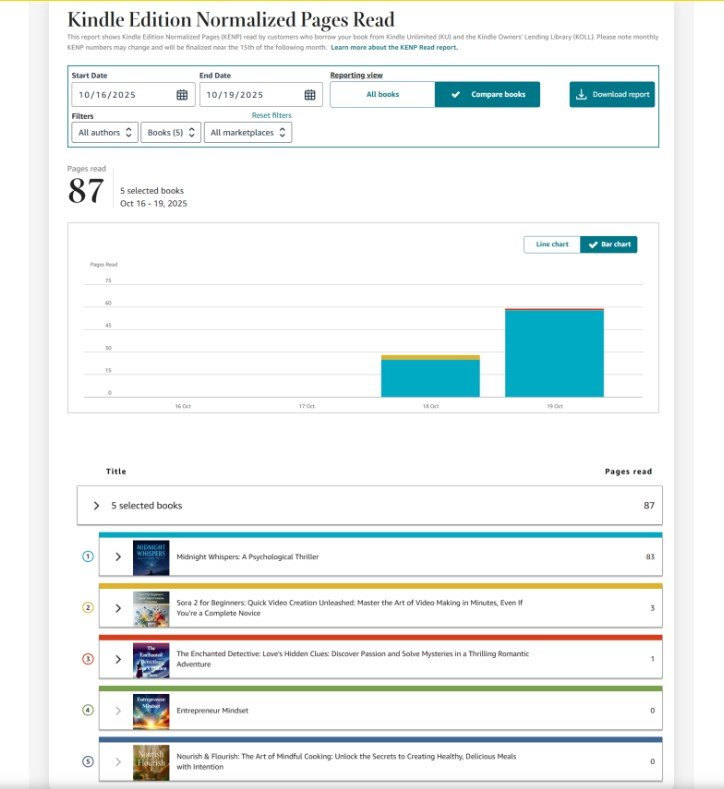
Task: Click the 19 Oct bar in chart
Action: coord(554,353)
